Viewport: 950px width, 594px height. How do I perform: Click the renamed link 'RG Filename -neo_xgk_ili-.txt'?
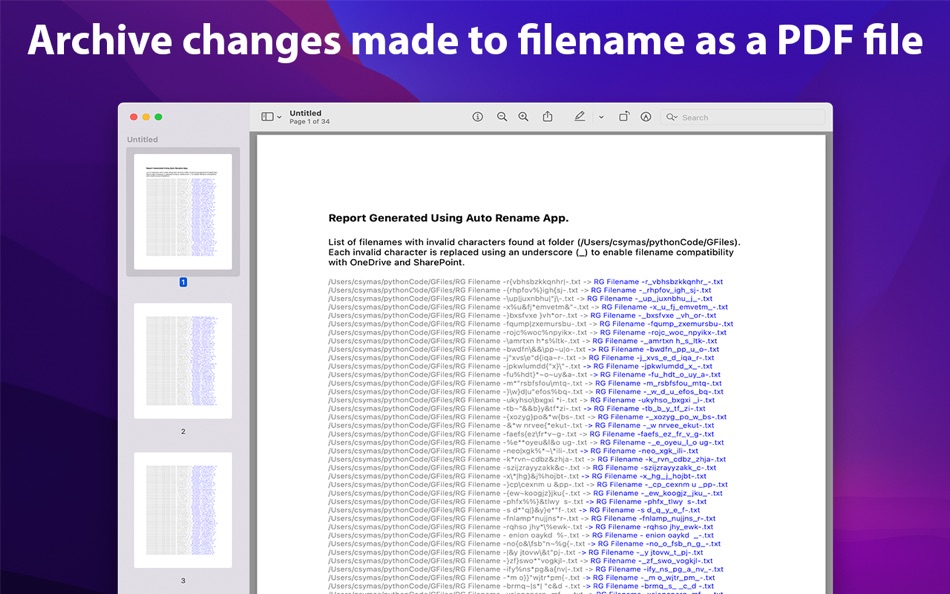(x=644, y=451)
